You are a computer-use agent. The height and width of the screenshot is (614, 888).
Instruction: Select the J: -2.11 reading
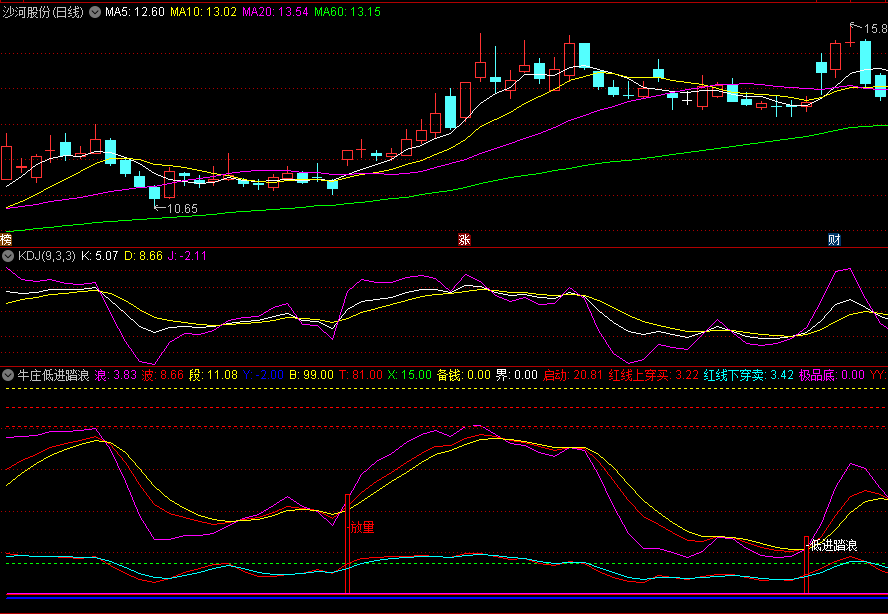187,256
